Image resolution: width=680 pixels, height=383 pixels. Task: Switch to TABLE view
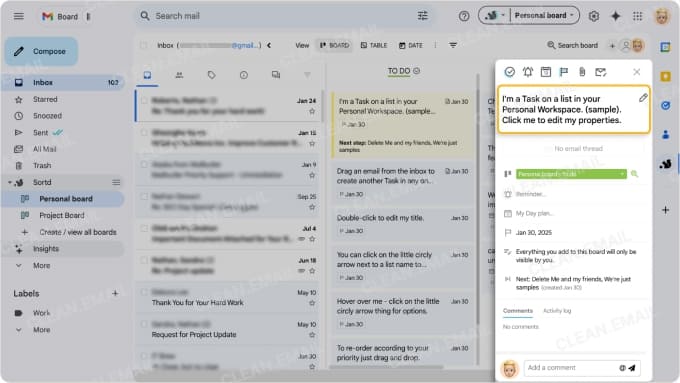pos(374,45)
